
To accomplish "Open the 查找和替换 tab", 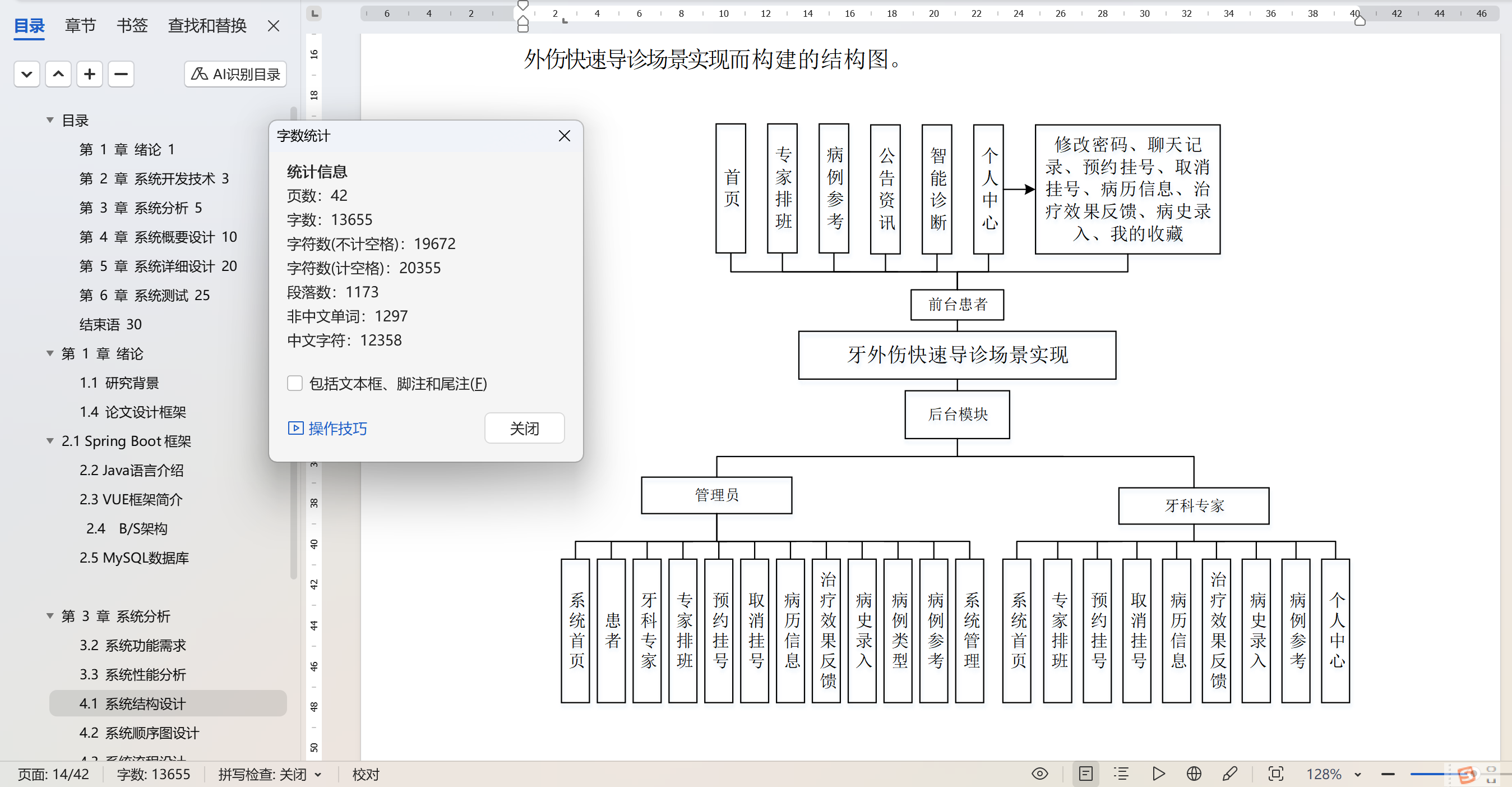I will pos(207,26).
